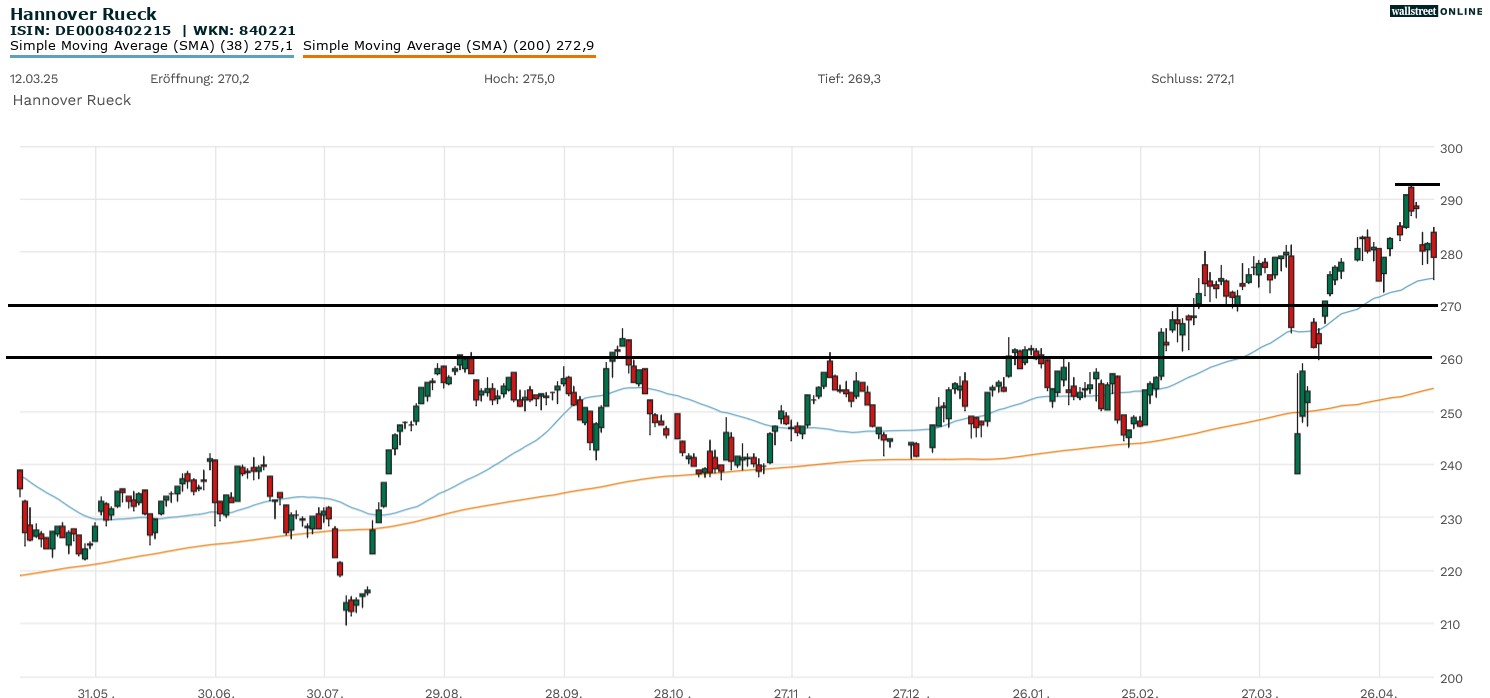Click the long green candle bottoming near 238
This screenshot has width=1490, height=698.
1297,453
